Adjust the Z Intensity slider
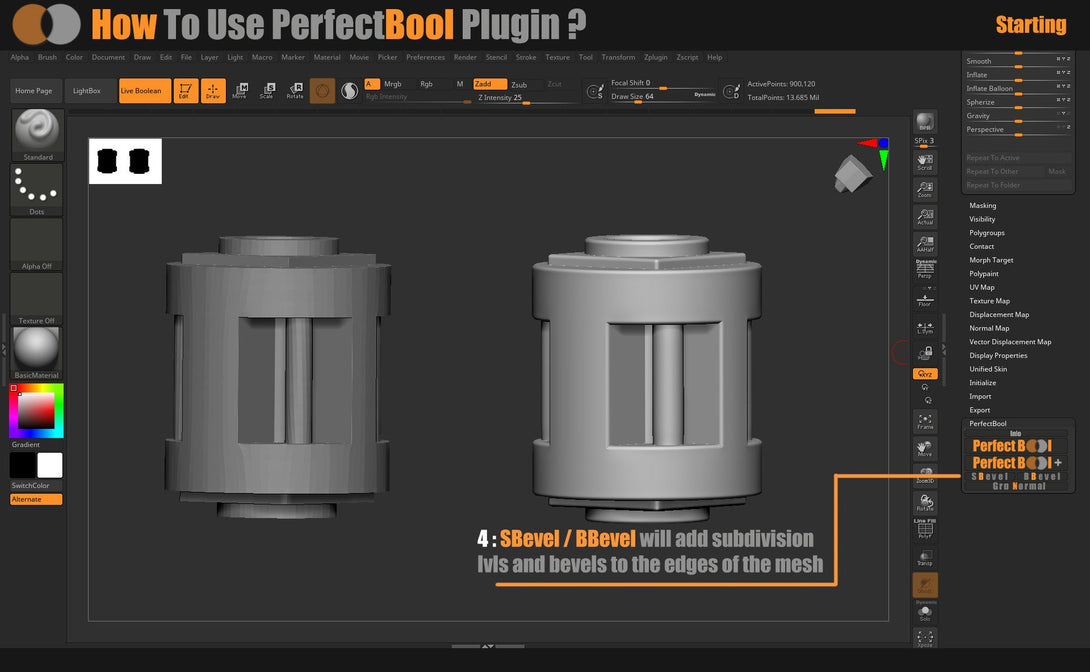Viewport: 1090px width, 672px height. pyautogui.click(x=526, y=98)
